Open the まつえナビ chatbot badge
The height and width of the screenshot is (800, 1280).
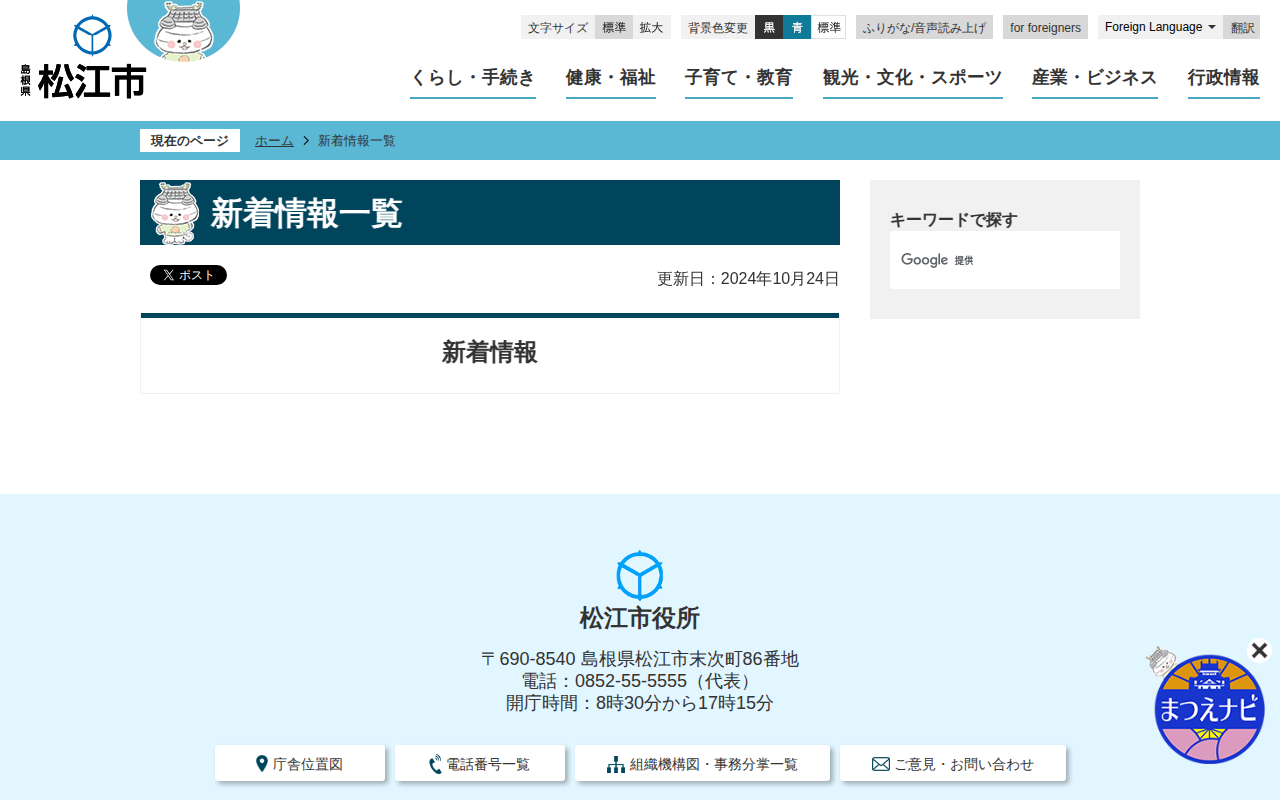coord(1208,708)
